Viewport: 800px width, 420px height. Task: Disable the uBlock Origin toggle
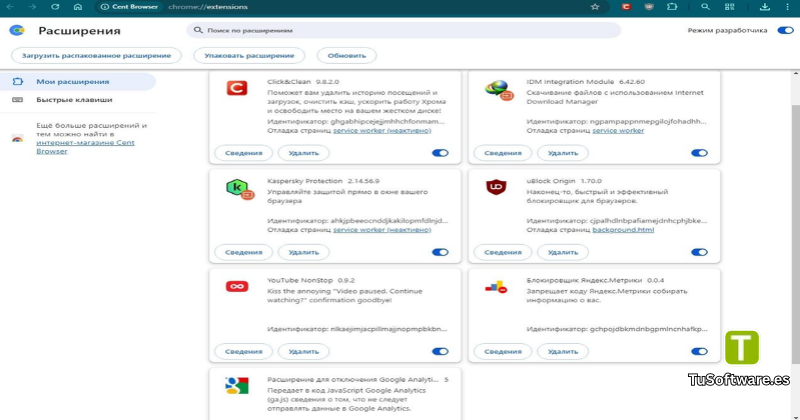coord(699,252)
